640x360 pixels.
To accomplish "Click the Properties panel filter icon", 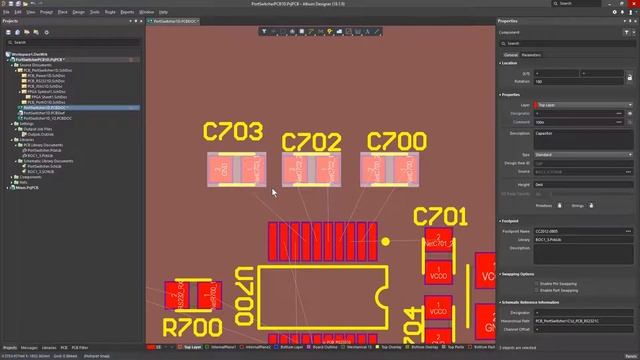I will (x=627, y=32).
